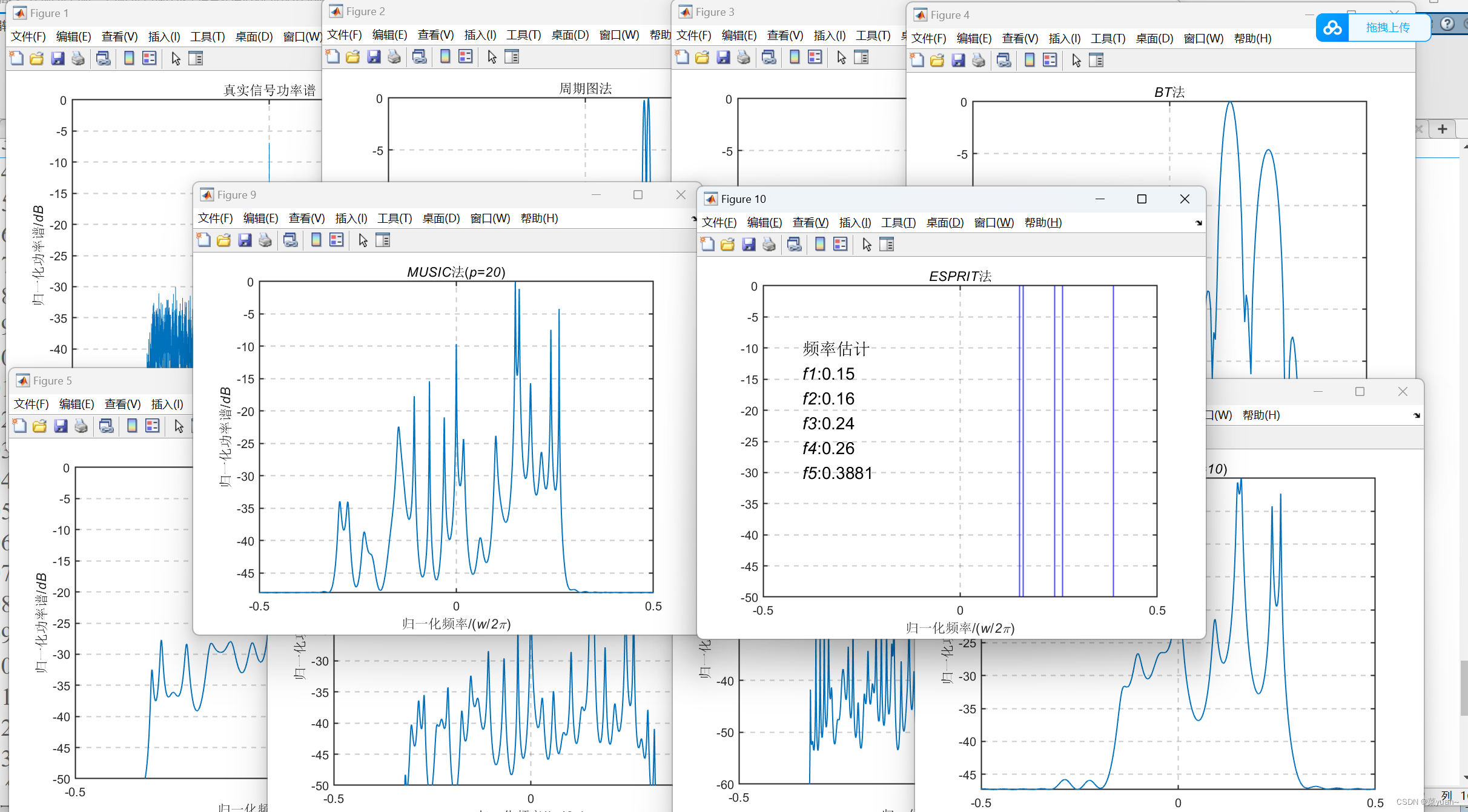Viewport: 1468px width, 812px height.
Task: Click dock arrow in Figure 9 menu bar
Action: (694, 219)
